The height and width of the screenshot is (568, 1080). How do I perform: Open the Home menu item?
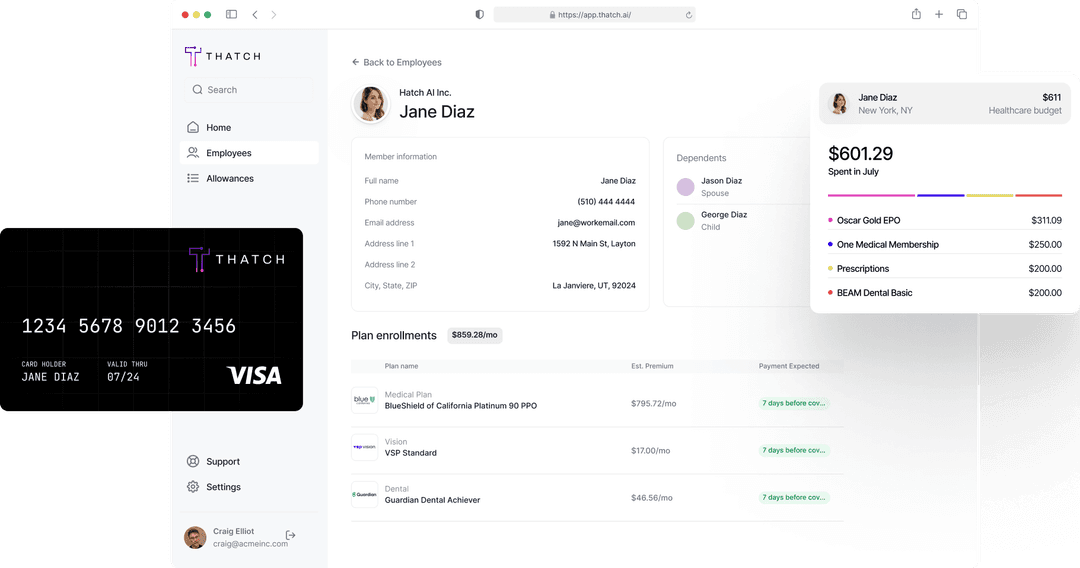(218, 128)
